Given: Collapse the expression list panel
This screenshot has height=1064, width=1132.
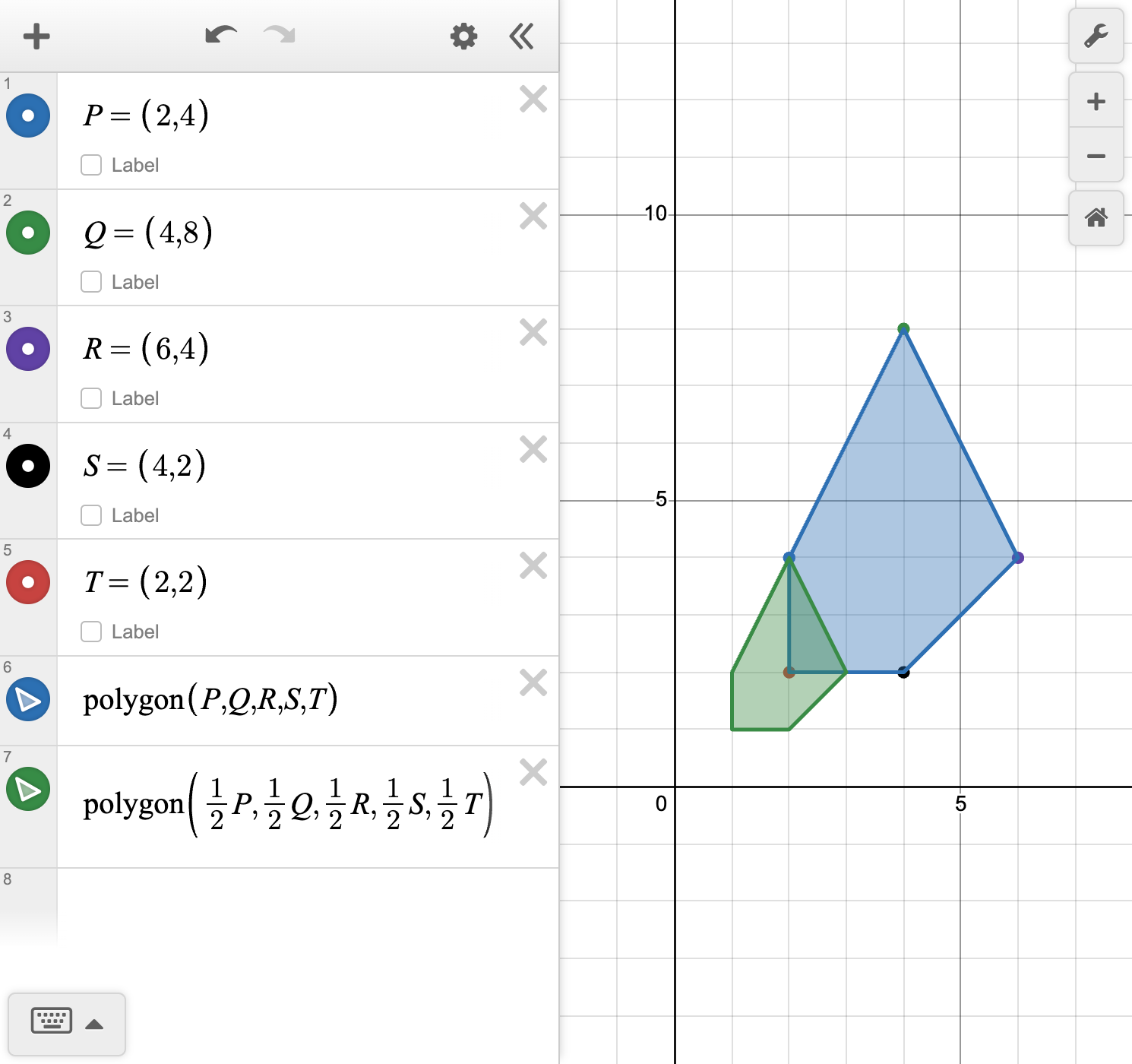Looking at the screenshot, I should [x=521, y=36].
